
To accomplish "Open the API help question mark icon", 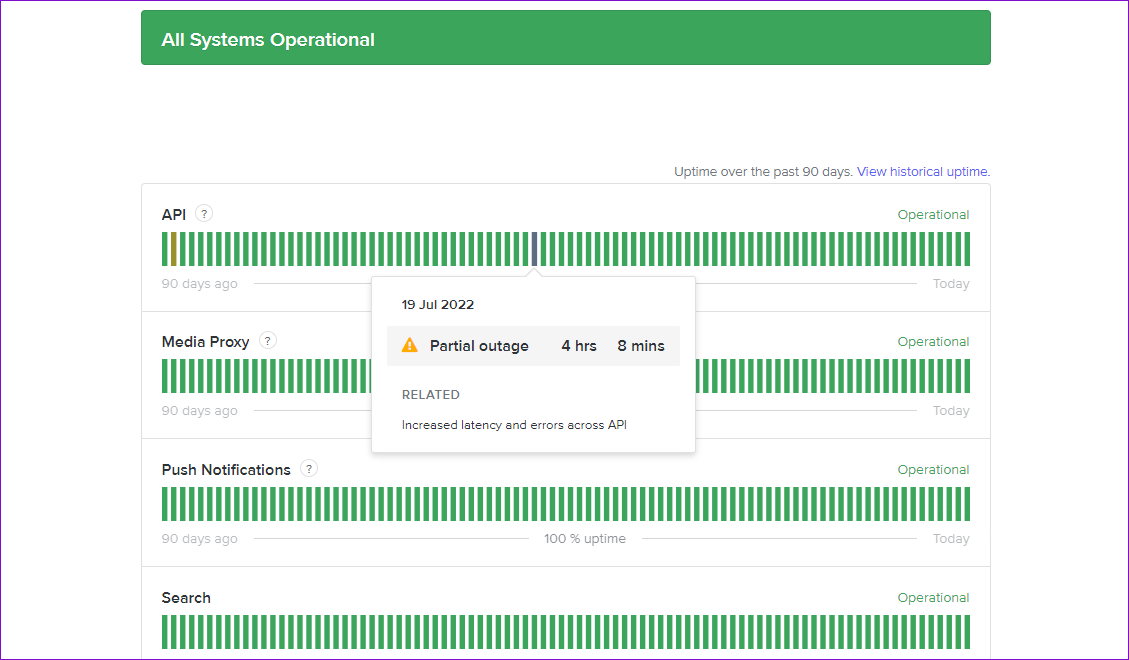I will 204,214.
